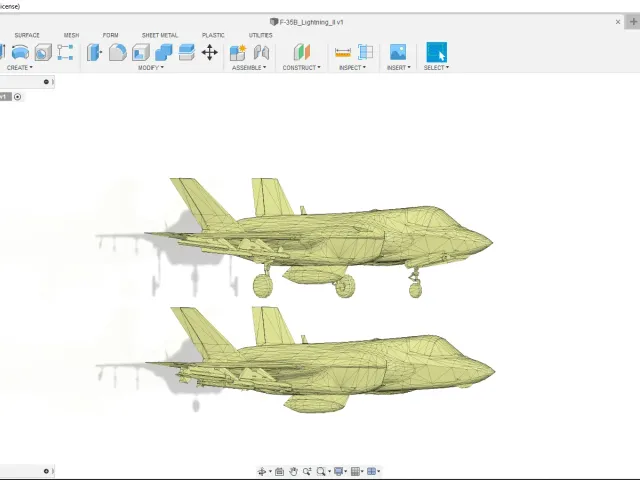640x480 pixels.
Task: Switch to the UTILITIES tab
Action: 260,36
